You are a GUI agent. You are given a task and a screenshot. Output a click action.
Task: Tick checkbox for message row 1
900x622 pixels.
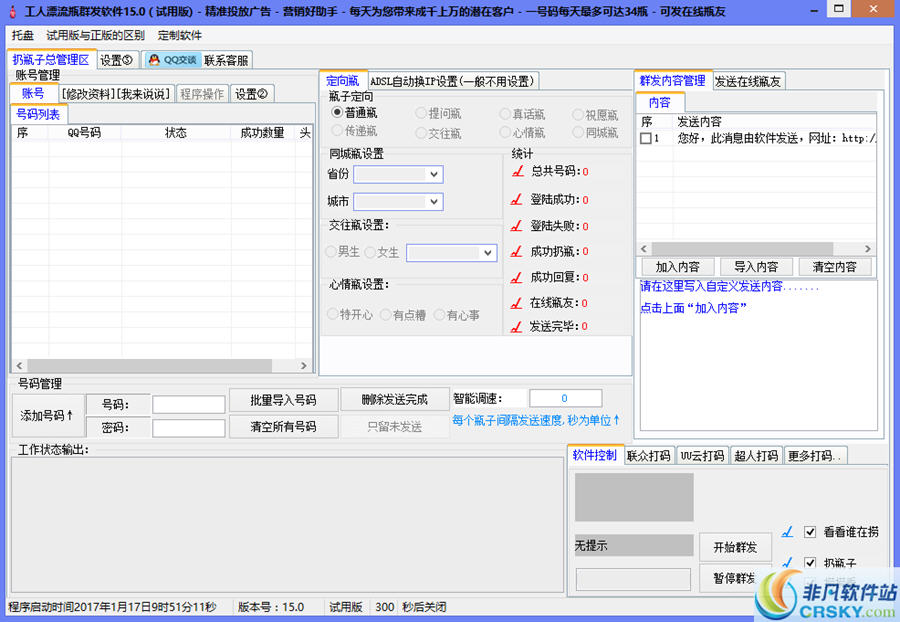coord(646,138)
